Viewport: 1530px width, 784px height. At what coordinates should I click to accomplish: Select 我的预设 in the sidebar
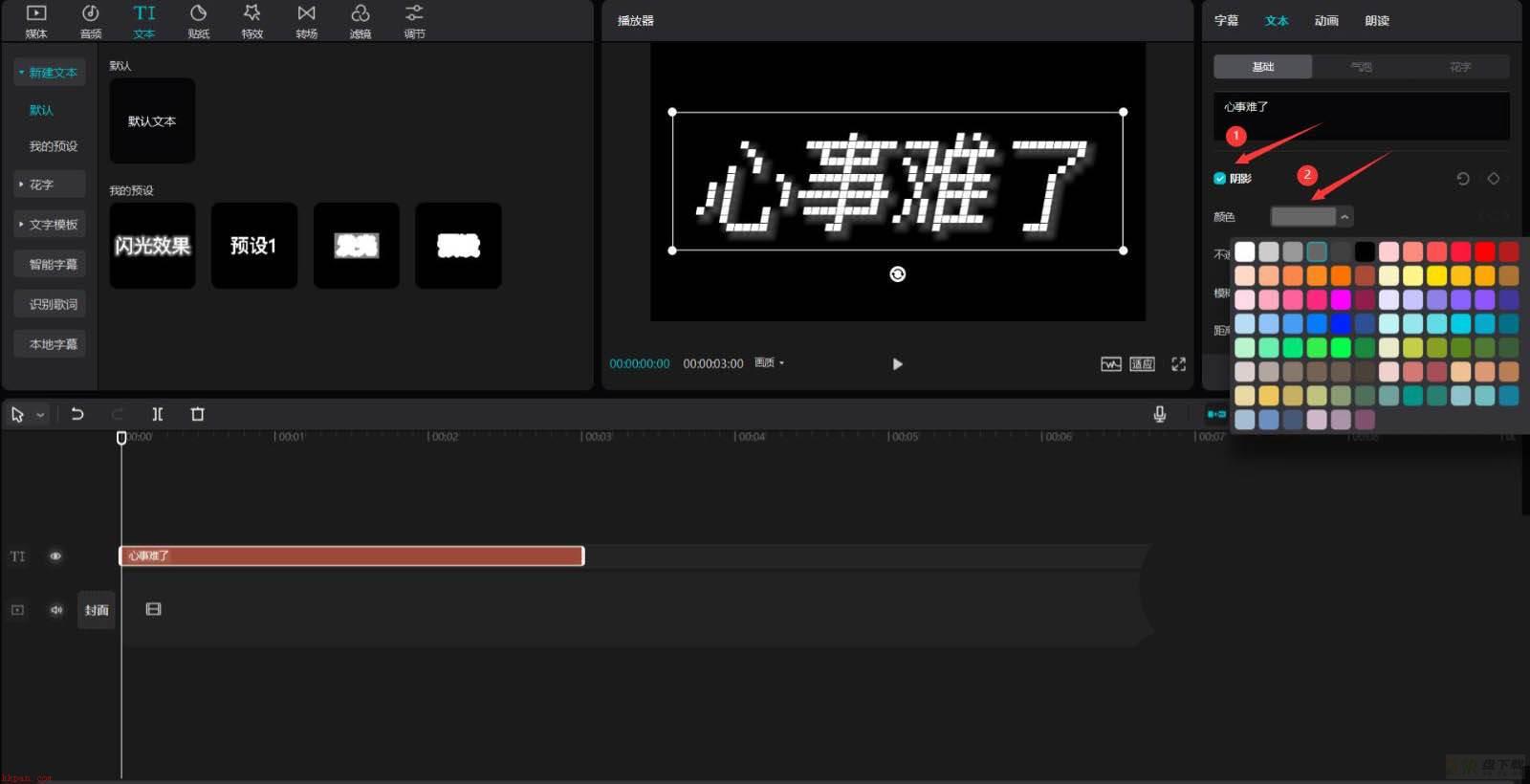click(x=54, y=146)
